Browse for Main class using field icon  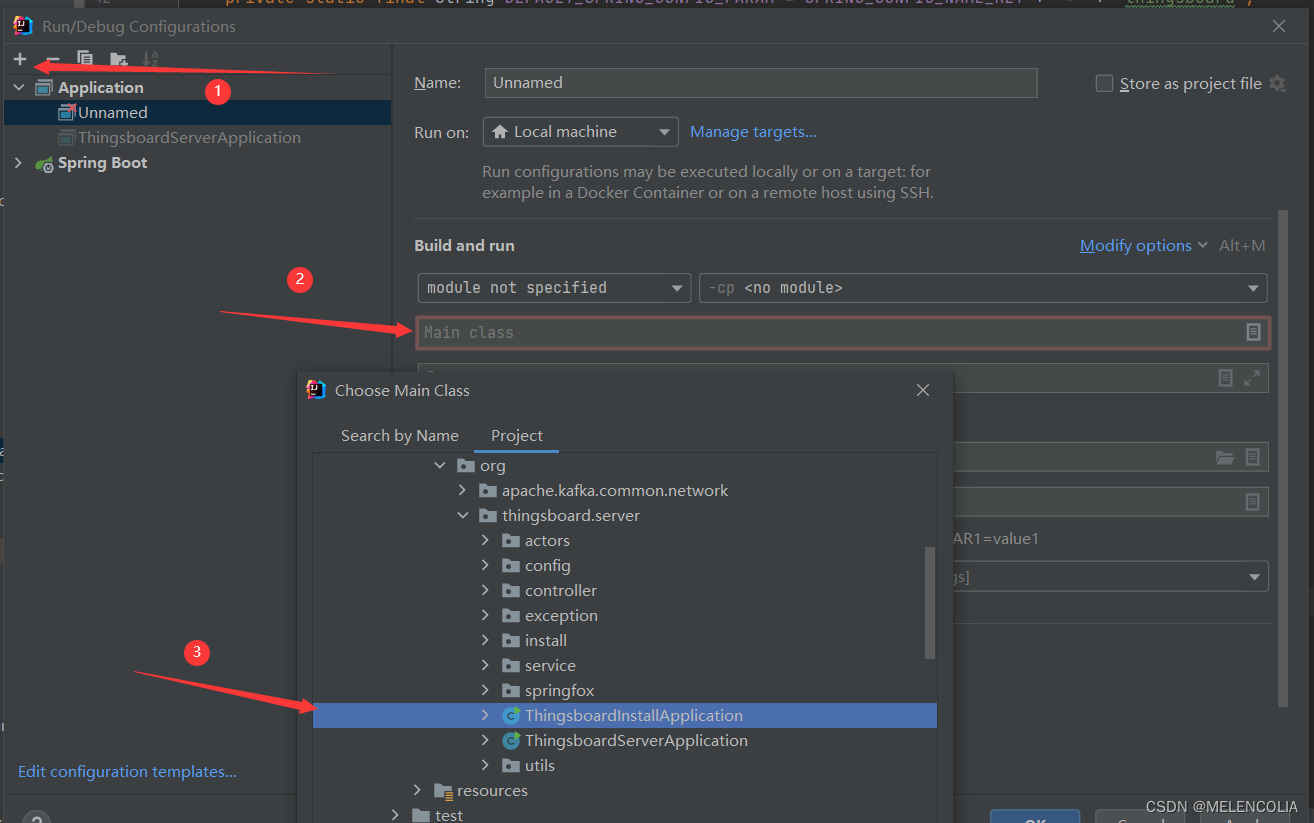1253,332
